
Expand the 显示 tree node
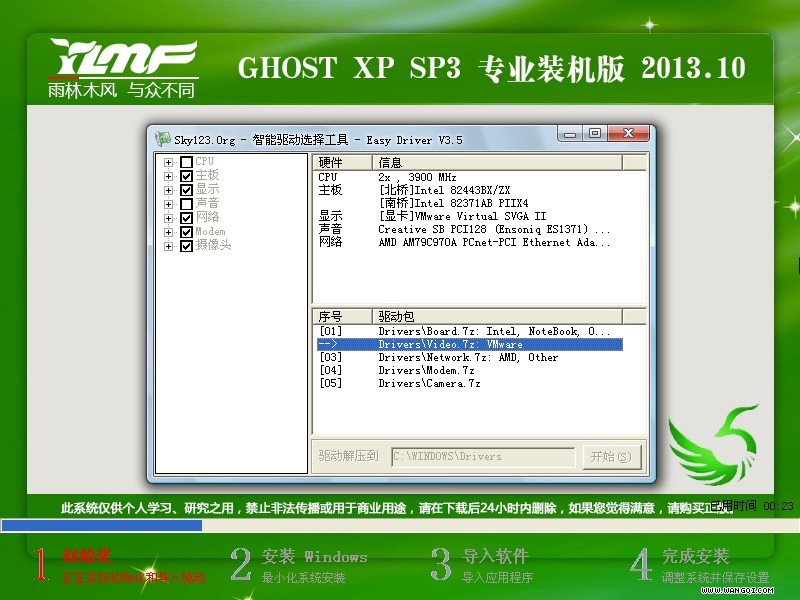click(x=168, y=190)
